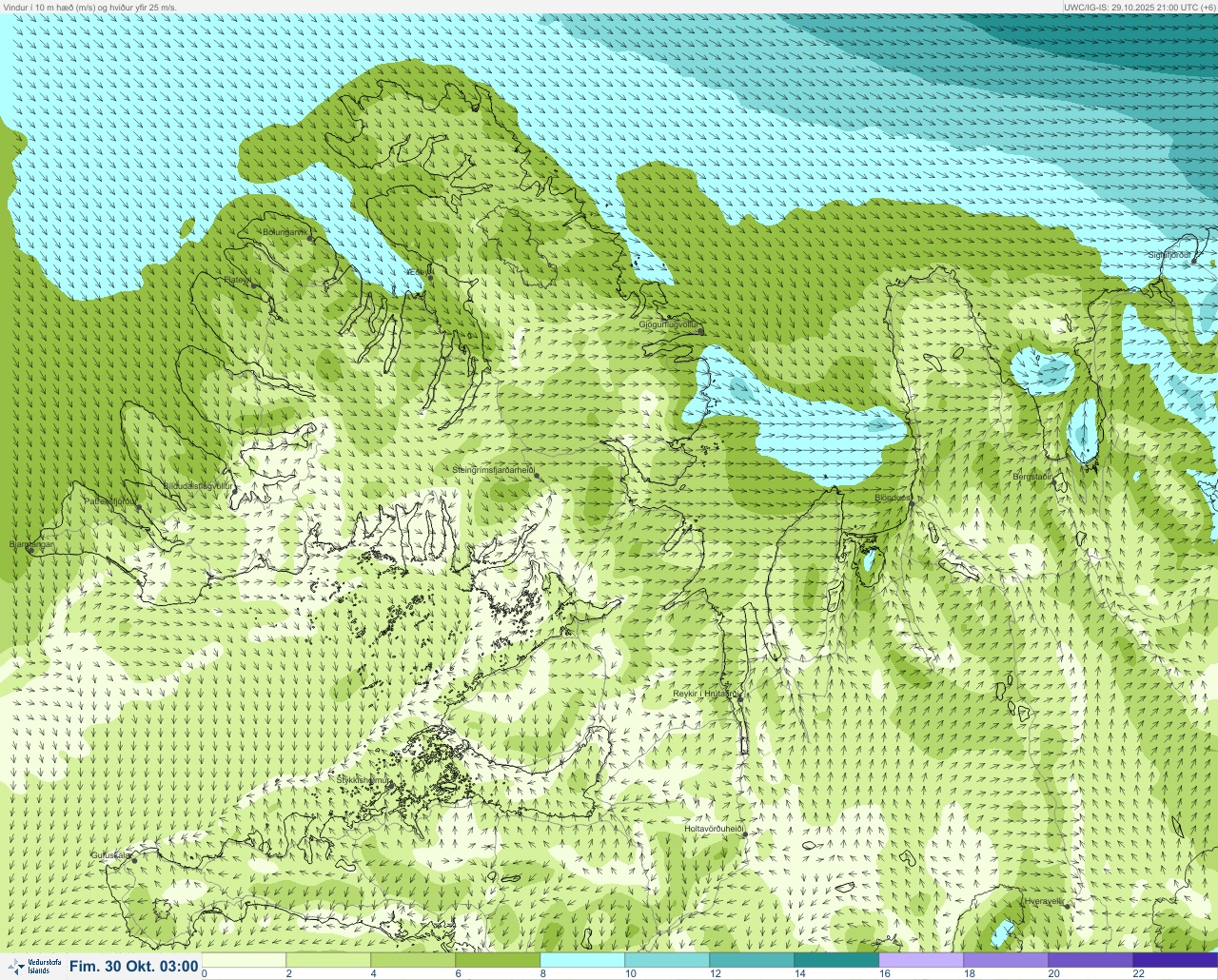
Task: Click the Holtavörðuheiði station label
Action: pyautogui.click(x=713, y=829)
